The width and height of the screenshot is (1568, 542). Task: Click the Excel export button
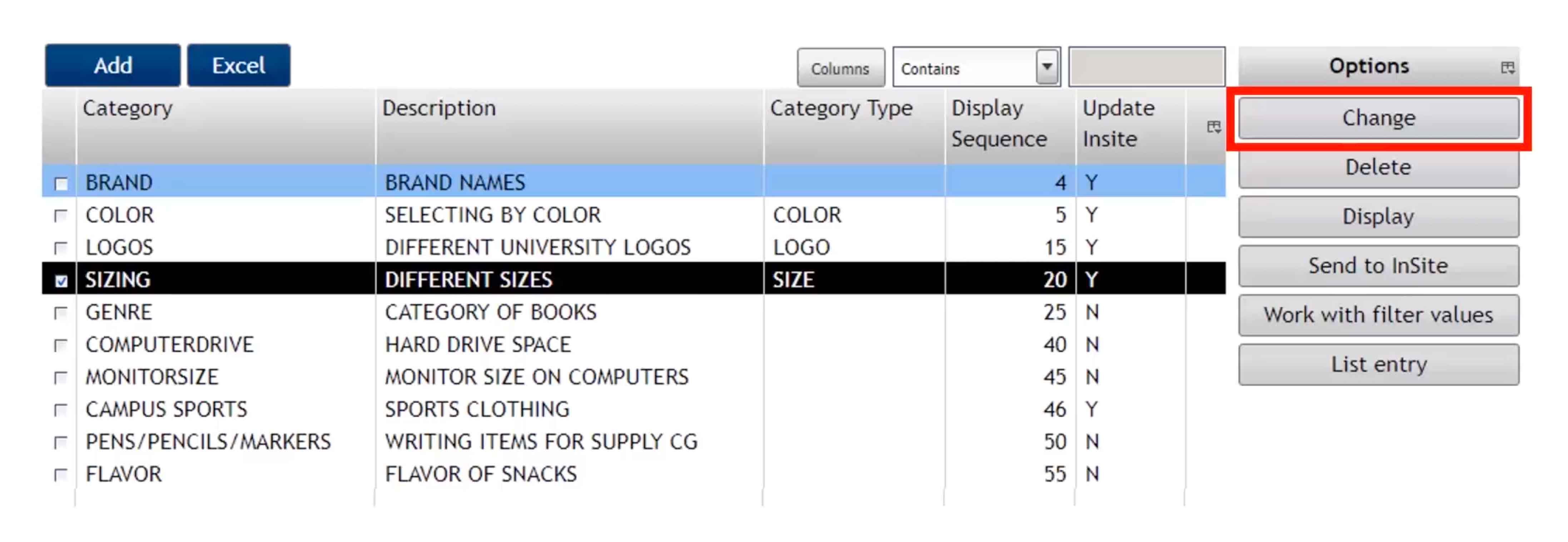point(238,65)
